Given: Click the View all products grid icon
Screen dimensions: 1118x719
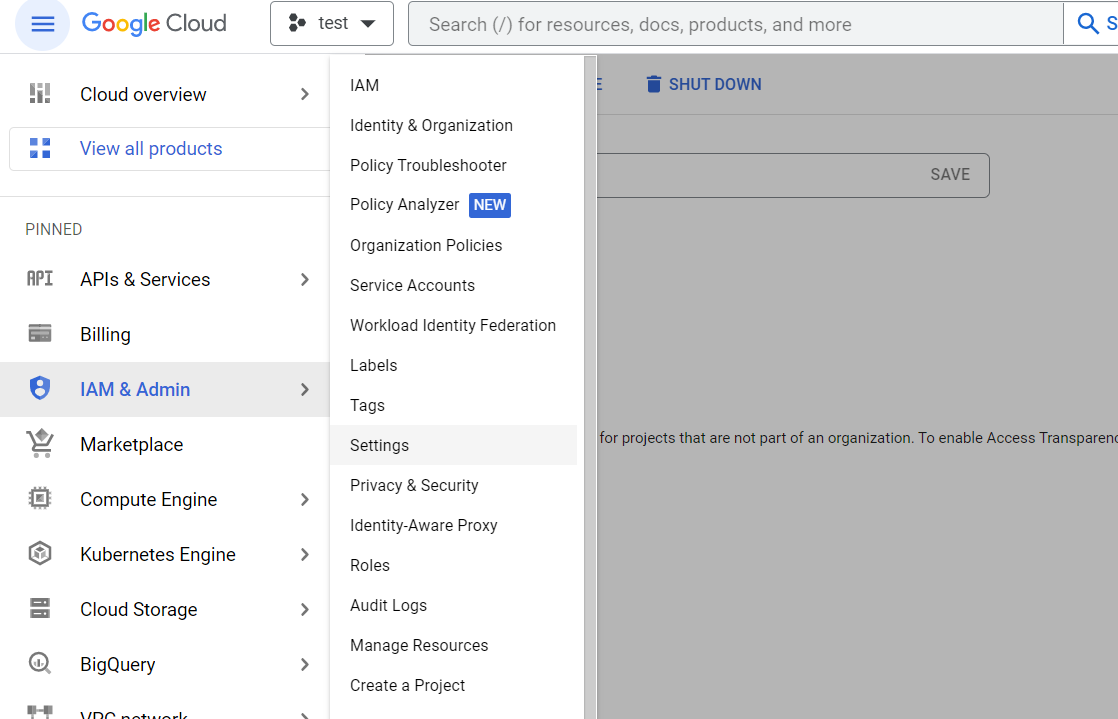Looking at the screenshot, I should click(40, 148).
